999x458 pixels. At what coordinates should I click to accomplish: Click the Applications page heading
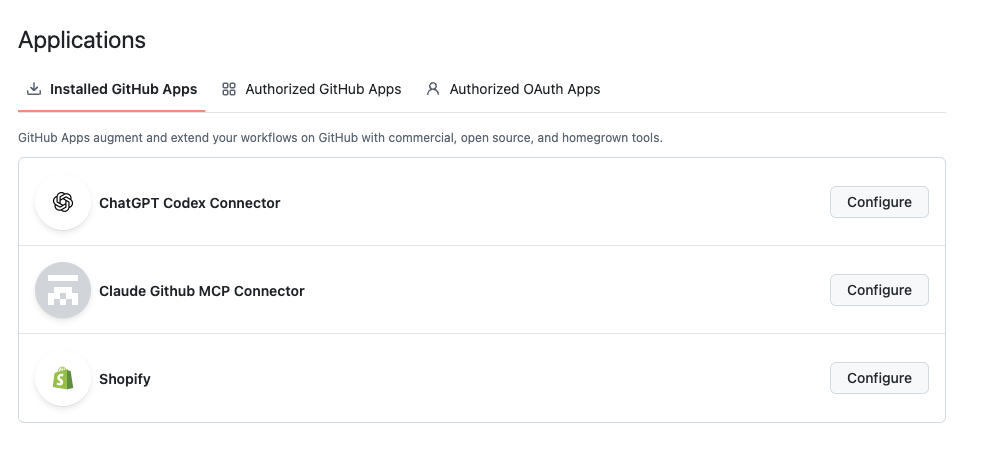[82, 40]
